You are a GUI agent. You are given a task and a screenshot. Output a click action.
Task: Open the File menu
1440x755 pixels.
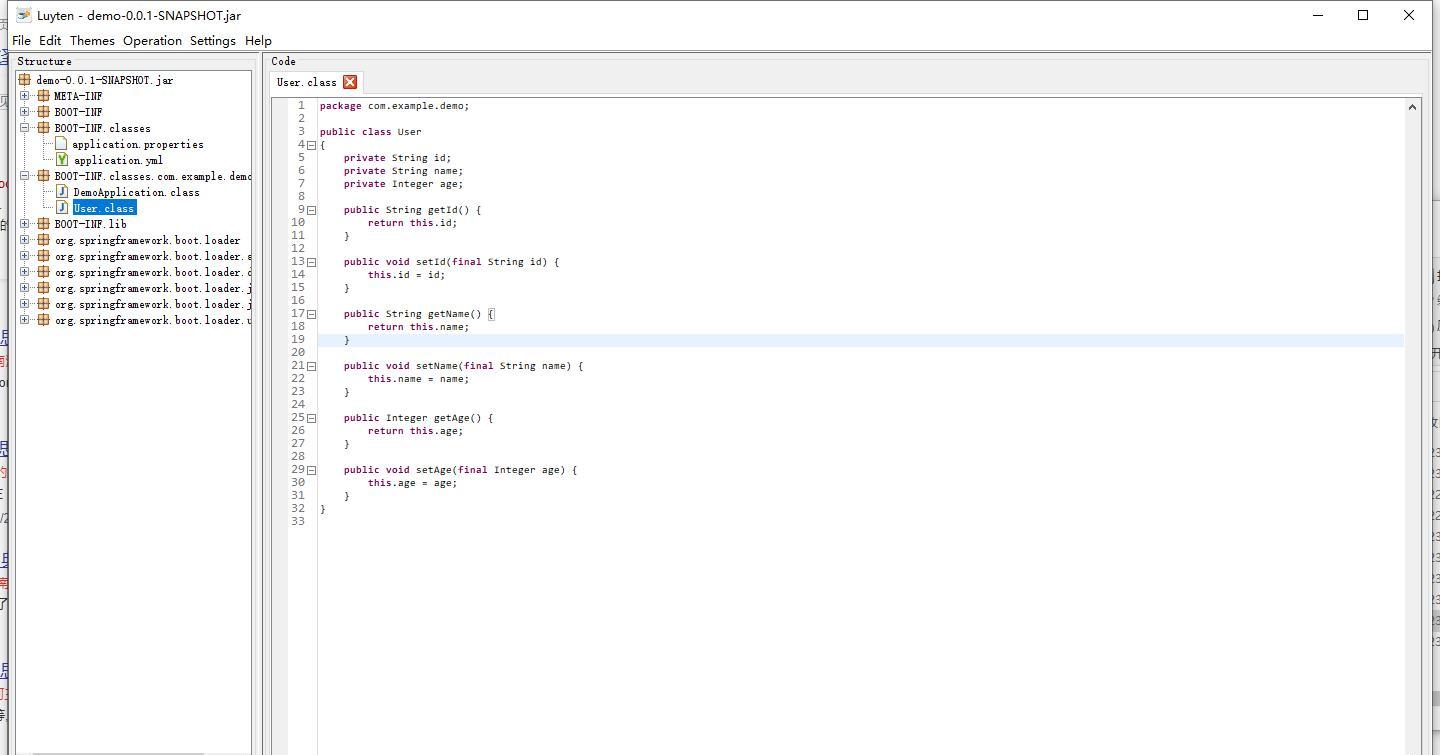(21, 41)
